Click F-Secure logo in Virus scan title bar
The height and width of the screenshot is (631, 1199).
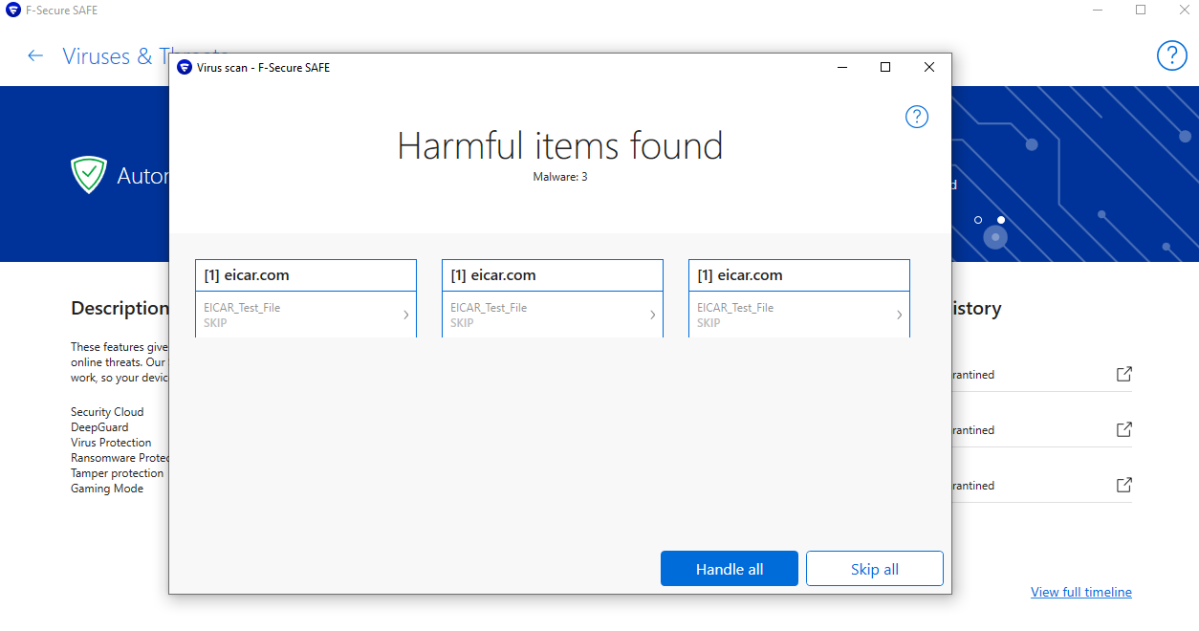coord(184,67)
